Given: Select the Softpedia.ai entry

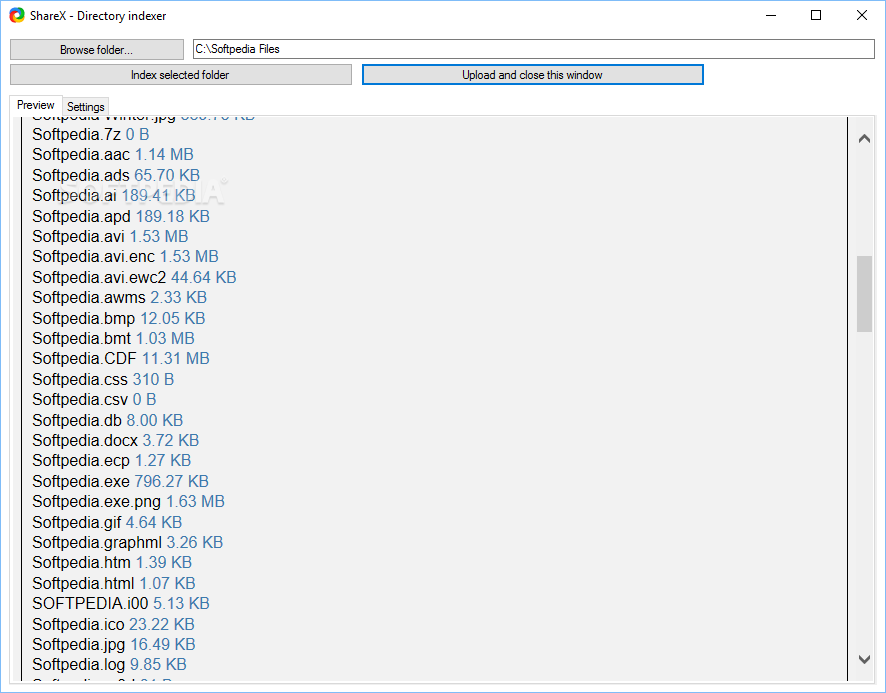Looking at the screenshot, I should (x=114, y=196).
